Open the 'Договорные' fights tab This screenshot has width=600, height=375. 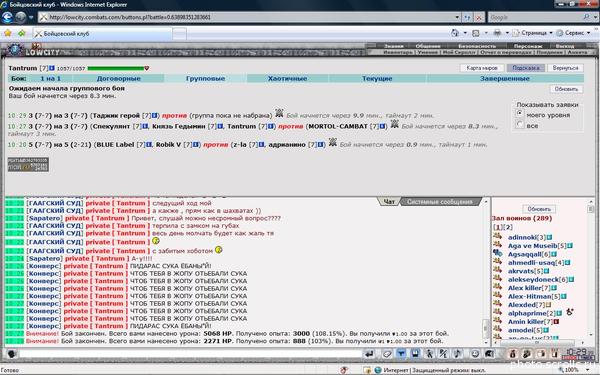click(119, 78)
